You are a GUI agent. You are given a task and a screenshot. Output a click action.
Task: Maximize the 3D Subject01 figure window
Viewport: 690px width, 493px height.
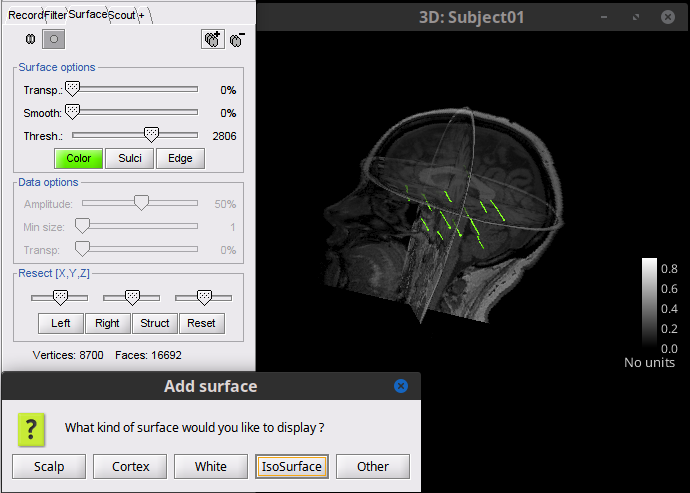[x=637, y=18]
